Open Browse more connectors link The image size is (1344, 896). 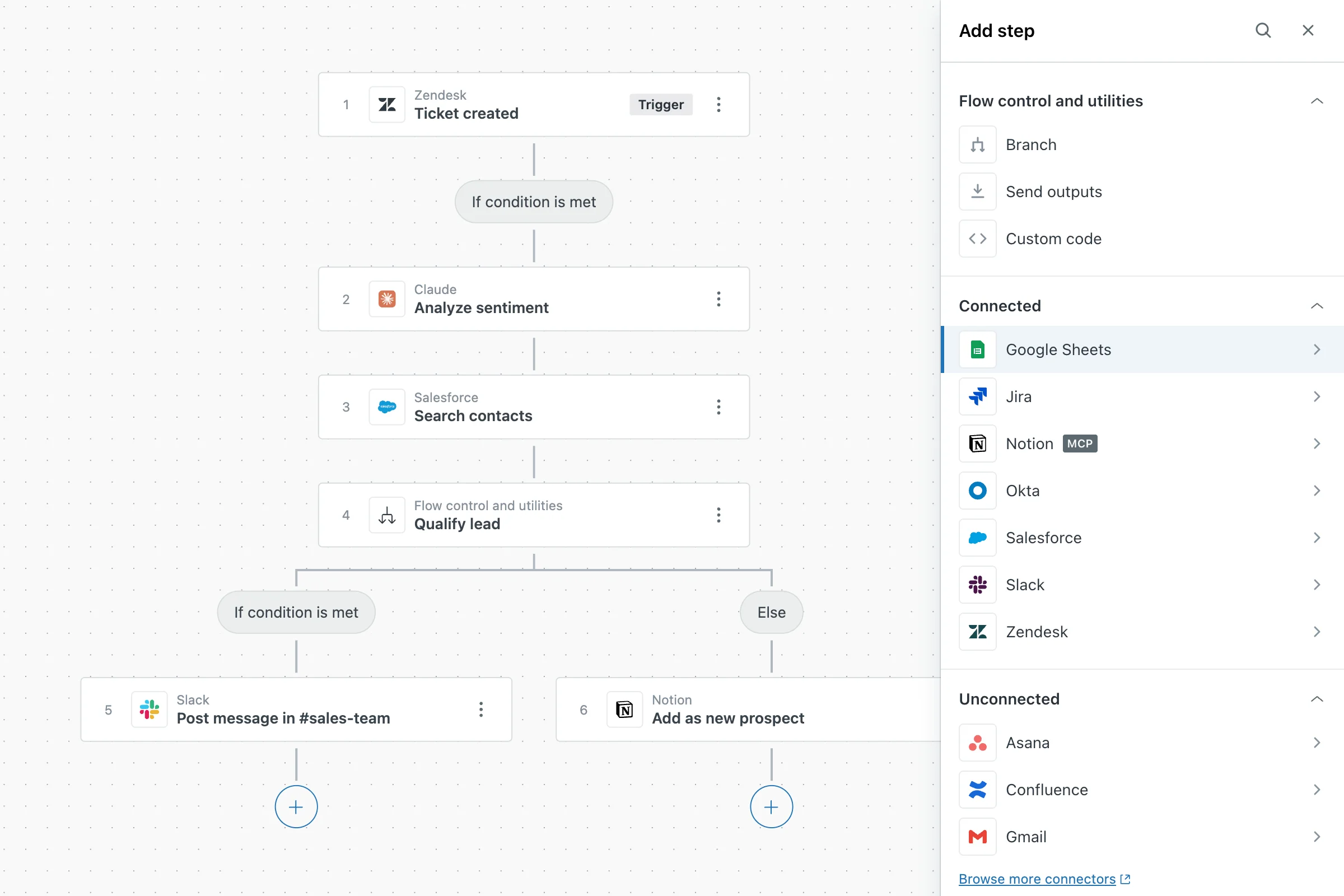(x=1044, y=879)
